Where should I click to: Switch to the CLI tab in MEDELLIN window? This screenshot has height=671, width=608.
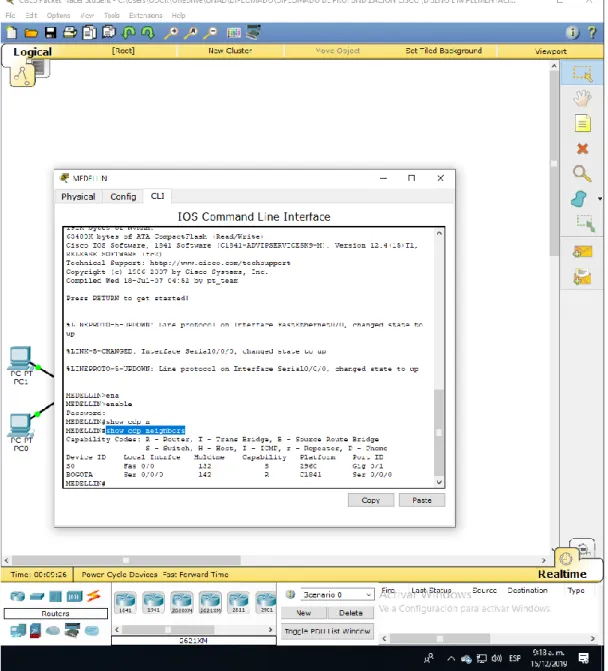click(x=157, y=196)
